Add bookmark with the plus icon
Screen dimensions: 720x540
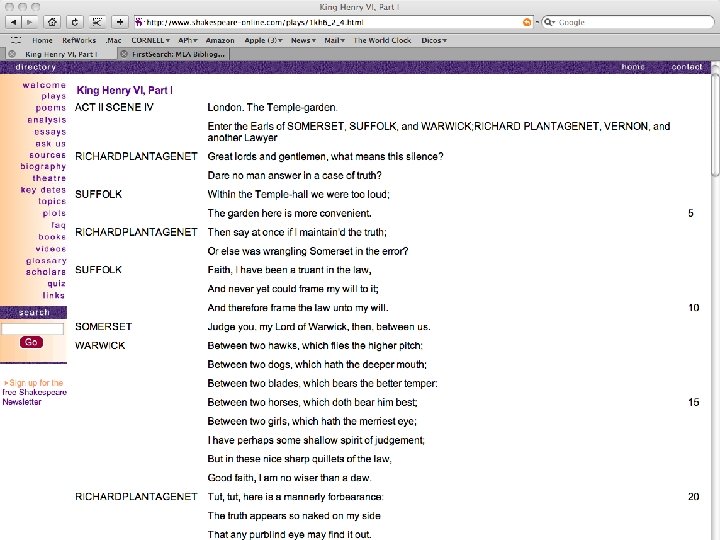120,22
